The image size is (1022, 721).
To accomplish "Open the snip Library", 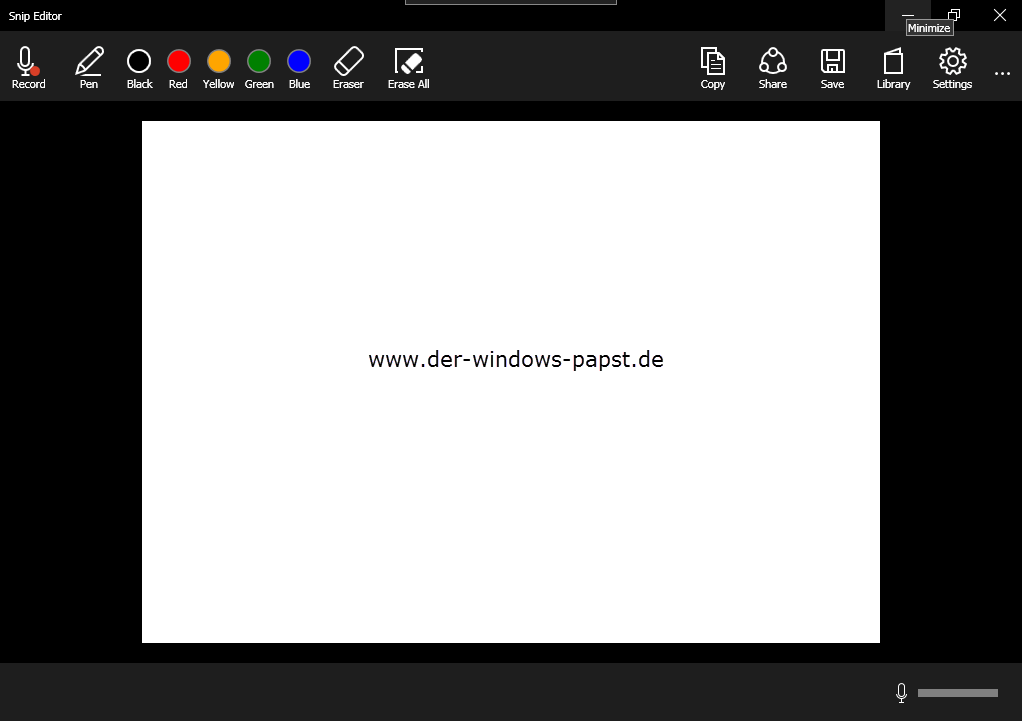I will [x=893, y=66].
